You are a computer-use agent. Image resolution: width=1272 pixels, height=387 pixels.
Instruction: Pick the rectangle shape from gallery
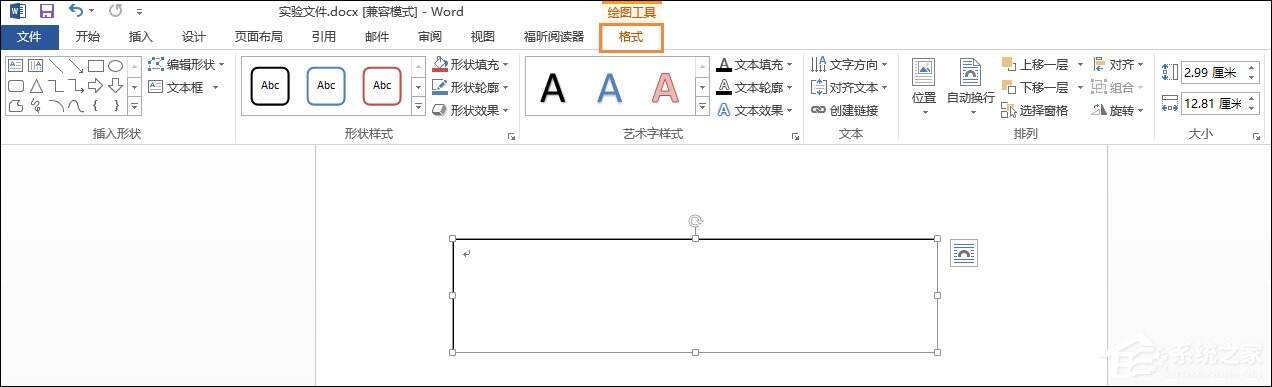96,66
